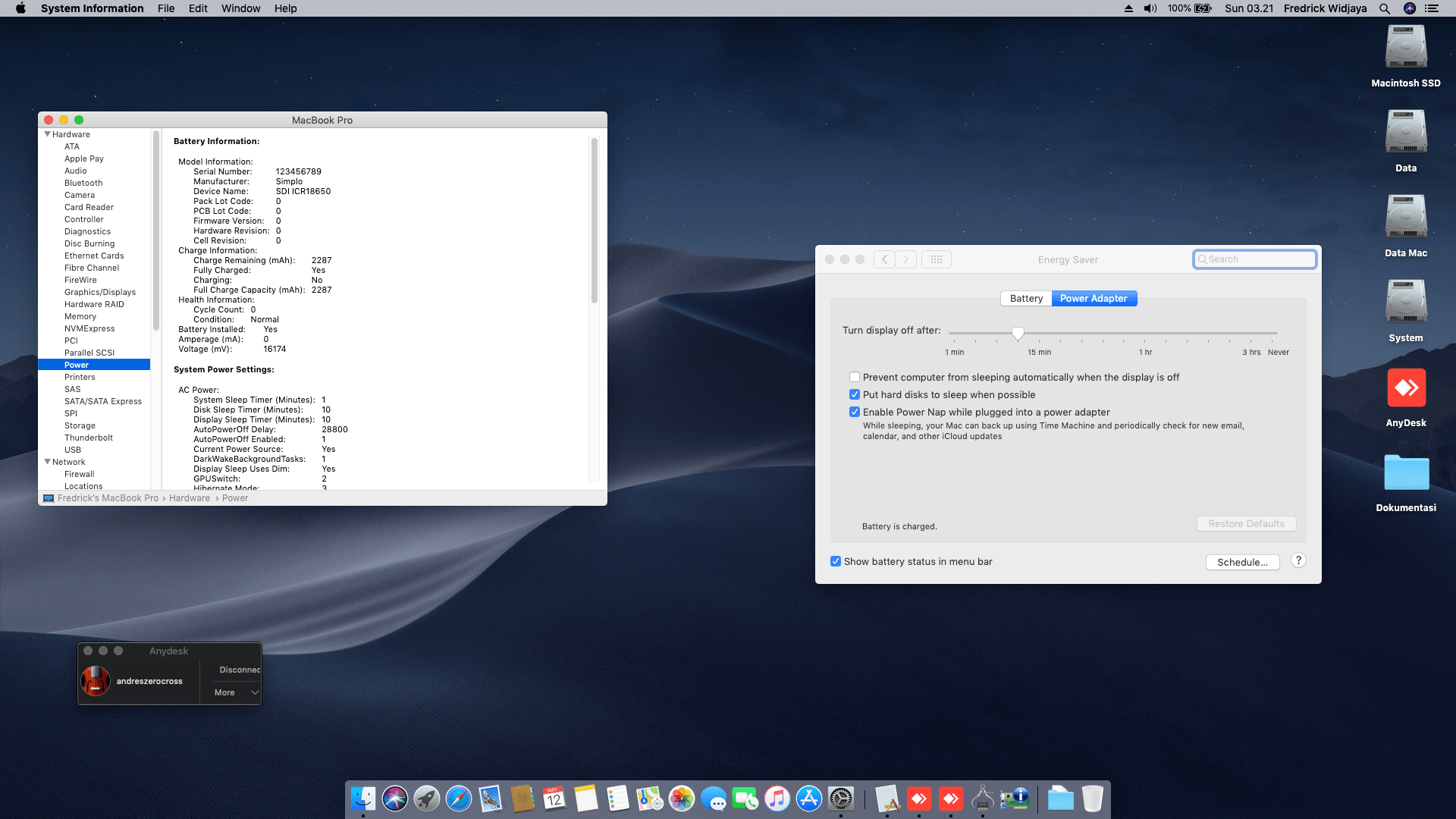Uncheck Show battery status in menu bar
Viewport: 1456px width, 819px height.
836,561
